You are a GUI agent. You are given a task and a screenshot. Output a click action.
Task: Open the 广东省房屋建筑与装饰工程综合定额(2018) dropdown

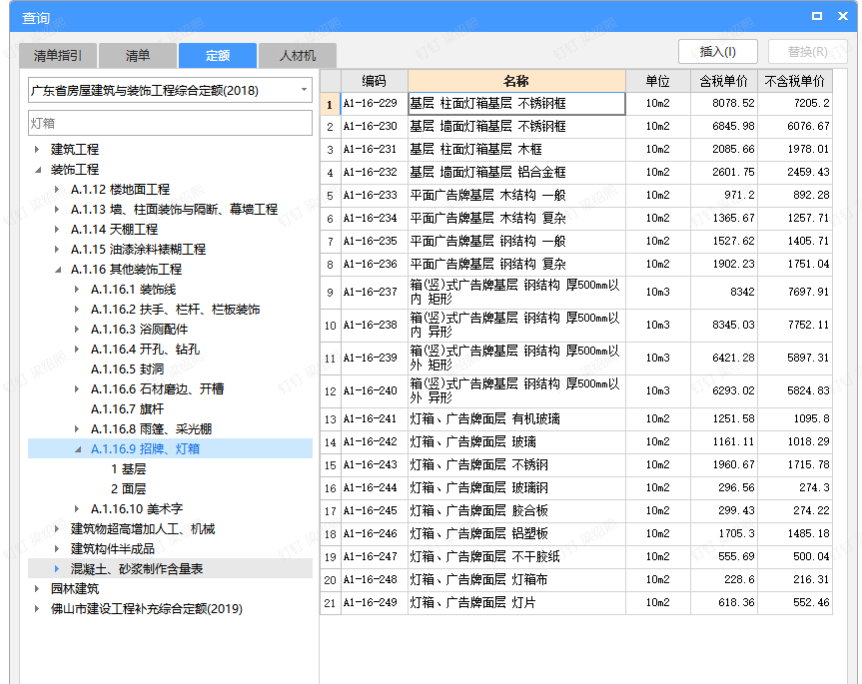point(305,90)
